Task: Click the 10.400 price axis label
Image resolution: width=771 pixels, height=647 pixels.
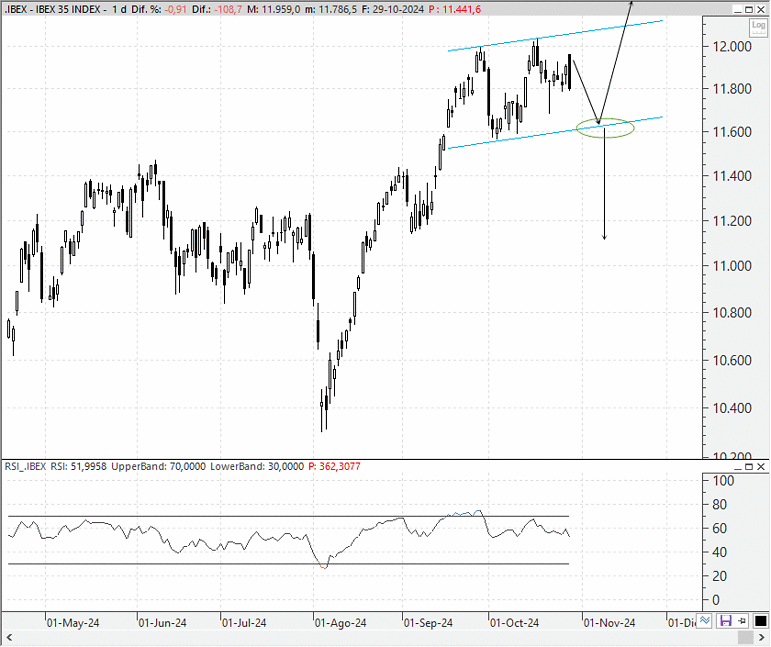Action: (732, 408)
